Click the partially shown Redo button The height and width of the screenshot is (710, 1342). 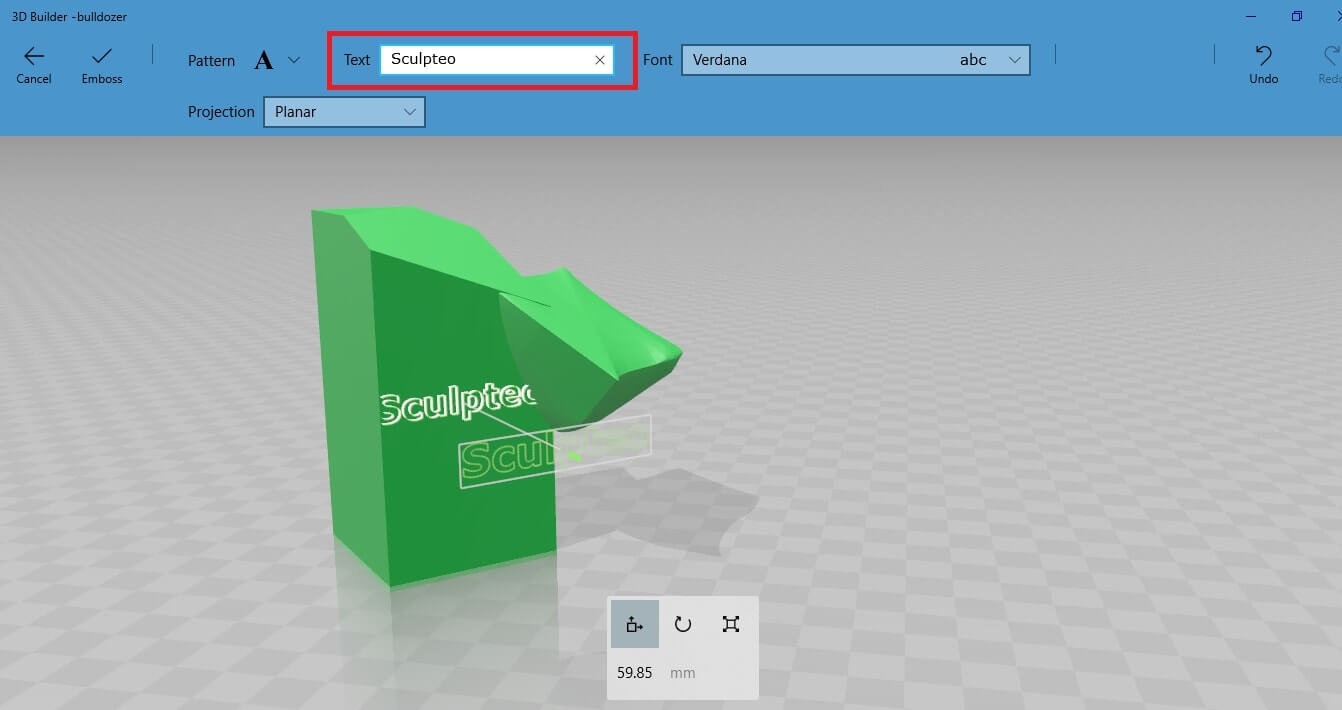coord(1329,65)
